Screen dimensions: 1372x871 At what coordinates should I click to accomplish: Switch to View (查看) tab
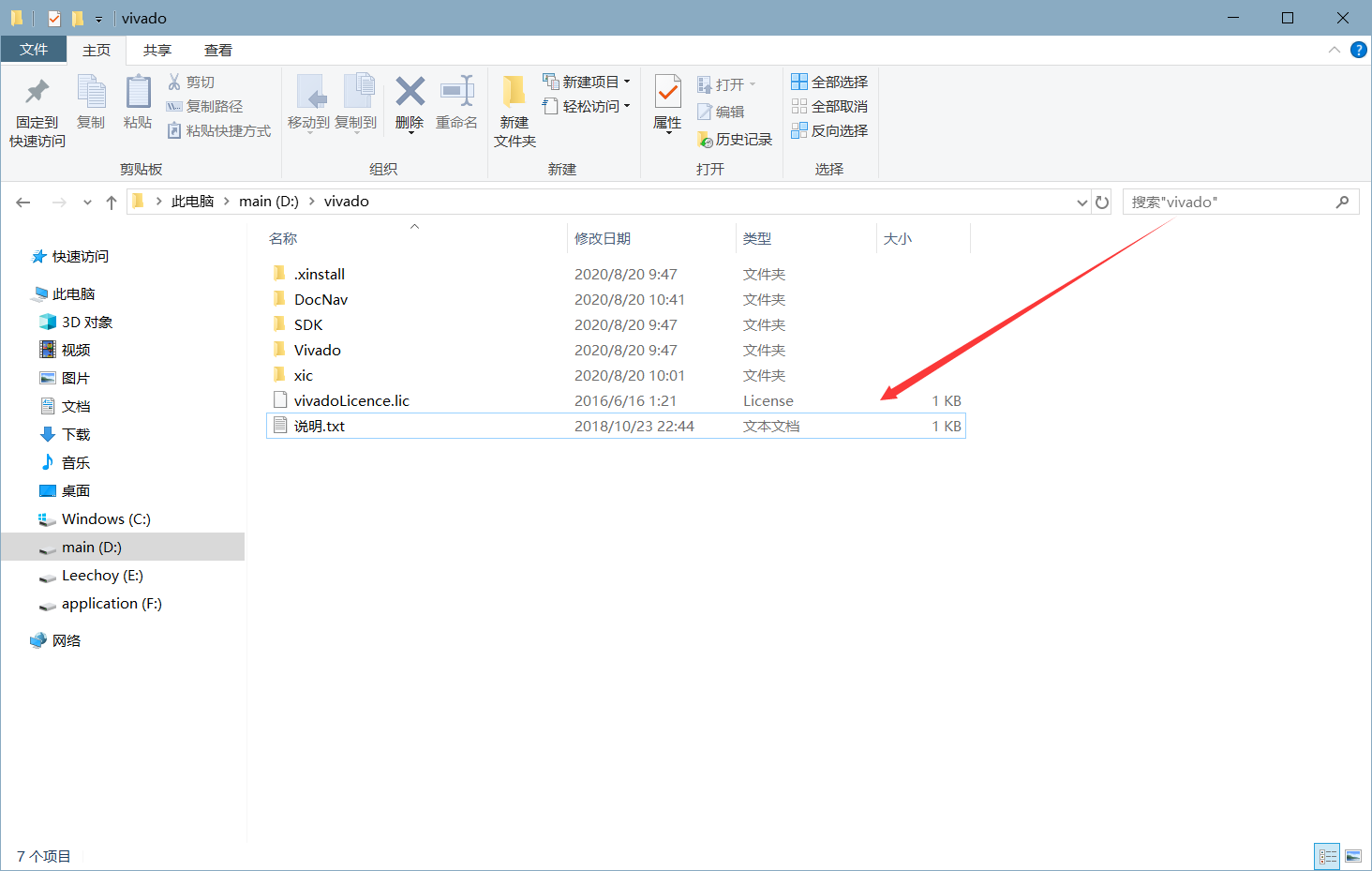point(218,51)
